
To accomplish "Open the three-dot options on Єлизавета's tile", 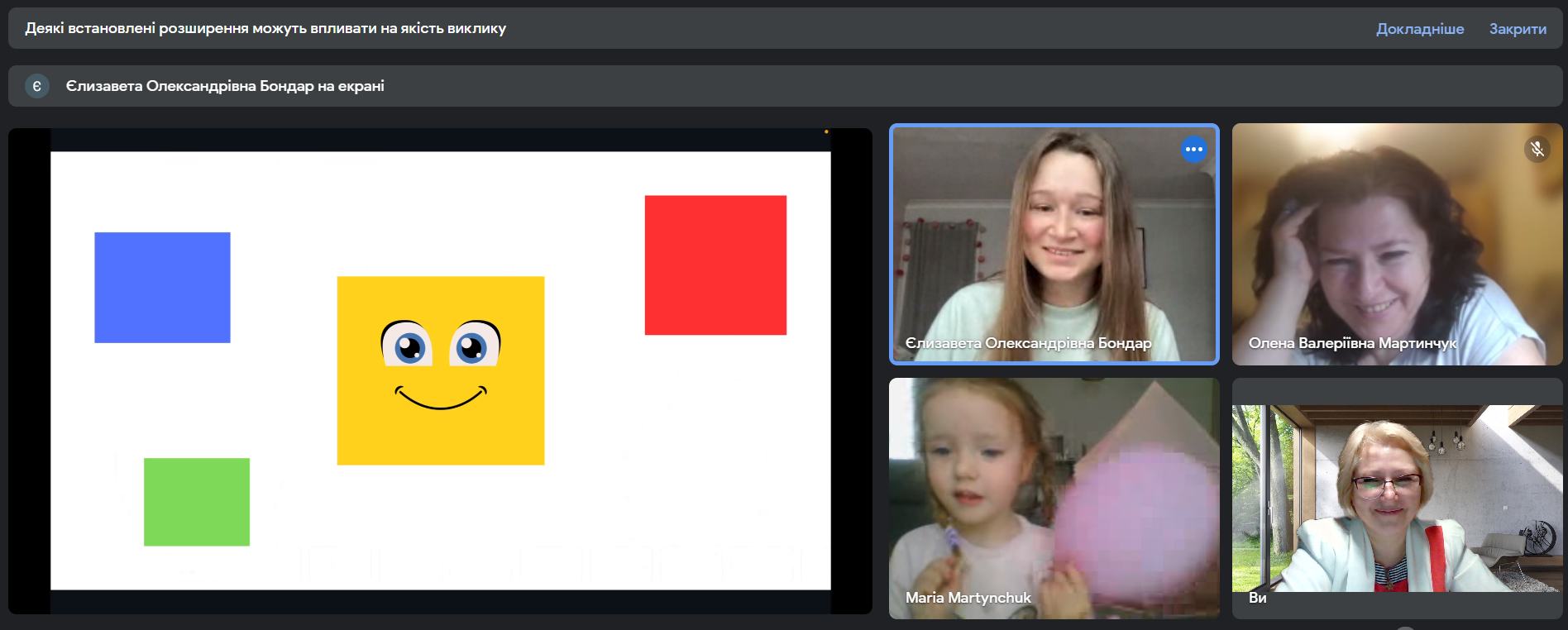I will click(x=1193, y=150).
